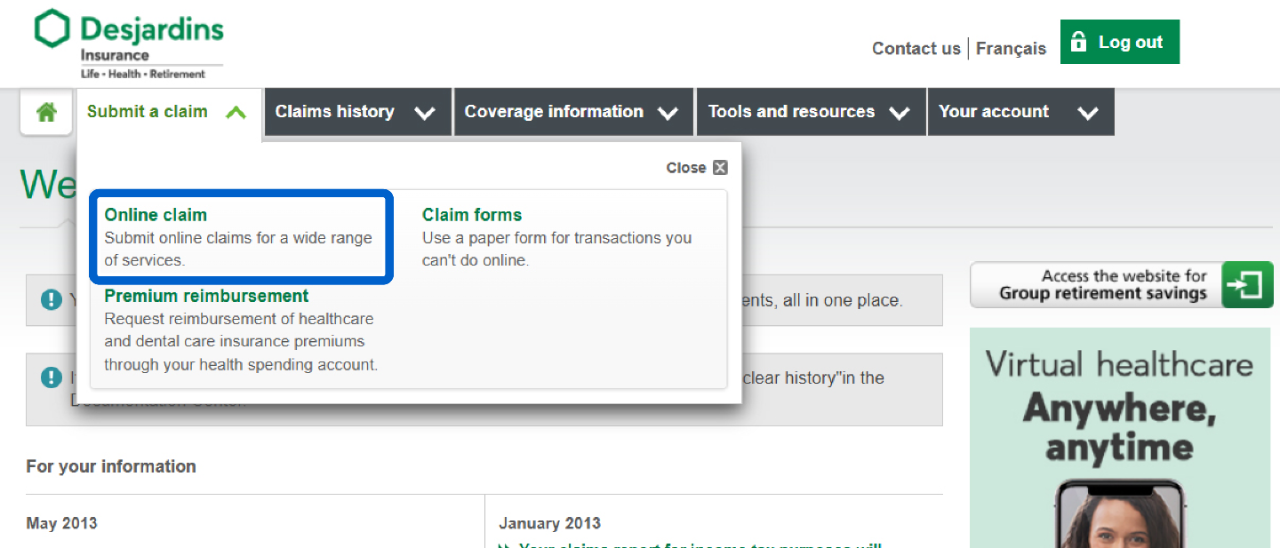This screenshot has width=1280, height=548.
Task: Click the second teal exclamation alert icon
Action: 51,378
